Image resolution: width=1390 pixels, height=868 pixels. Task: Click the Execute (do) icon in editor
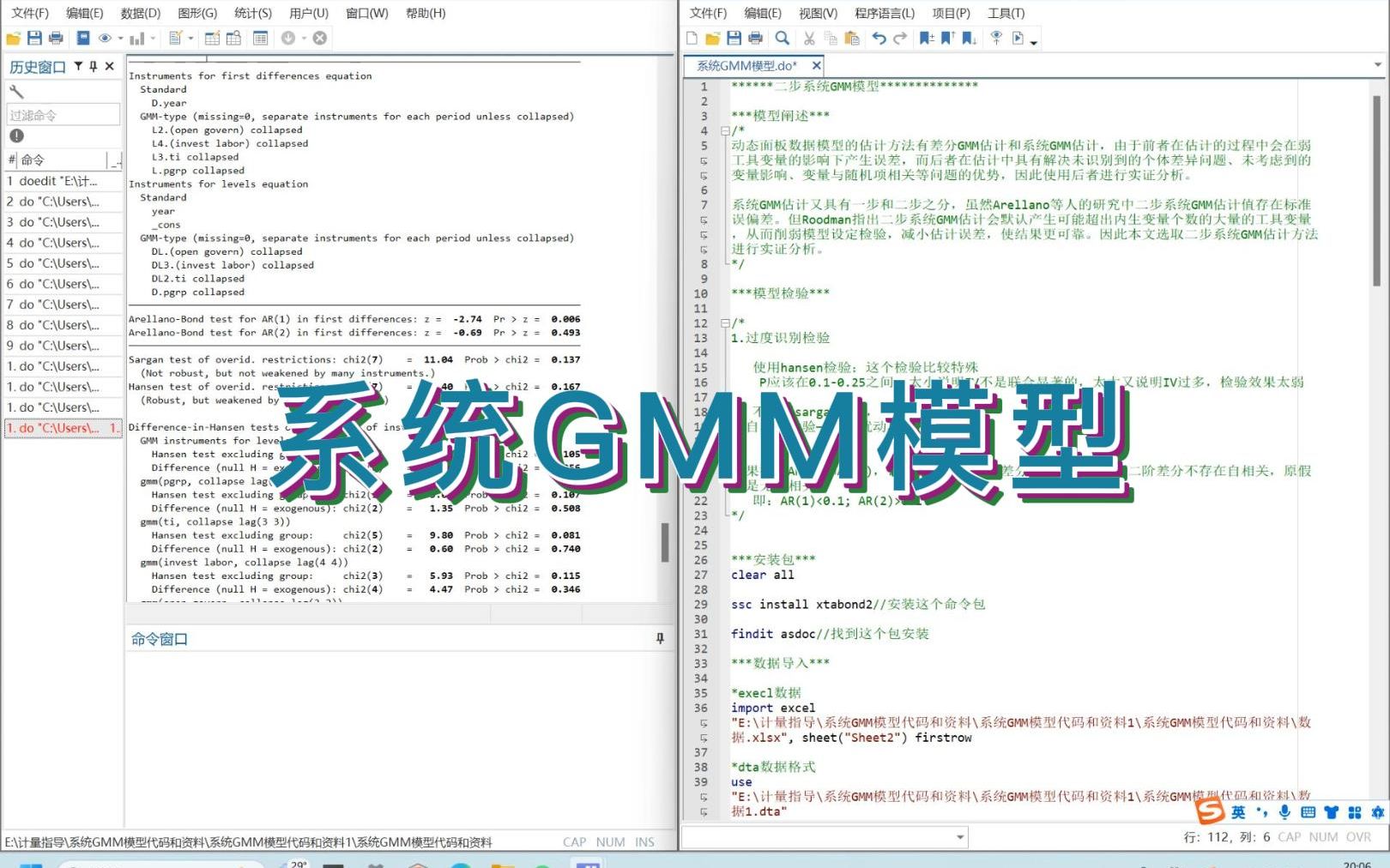point(1018,38)
